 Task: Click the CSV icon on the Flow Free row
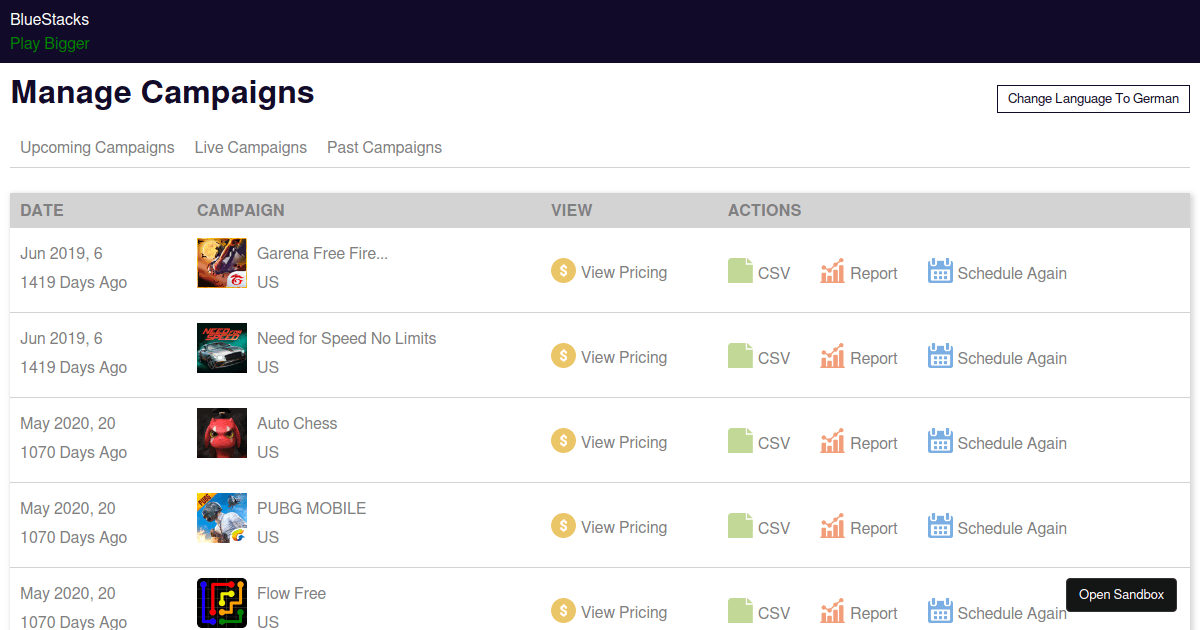click(740, 609)
